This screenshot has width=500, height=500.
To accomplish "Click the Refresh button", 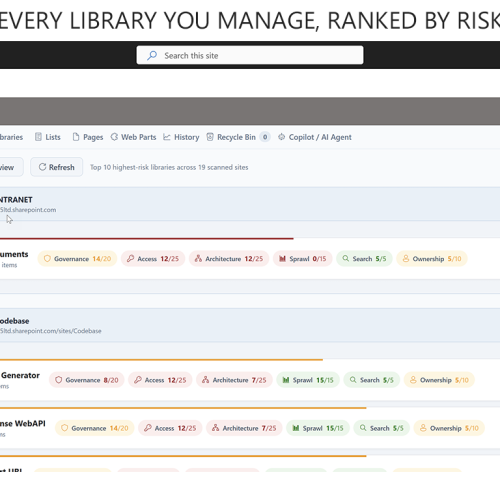I will 56,167.
